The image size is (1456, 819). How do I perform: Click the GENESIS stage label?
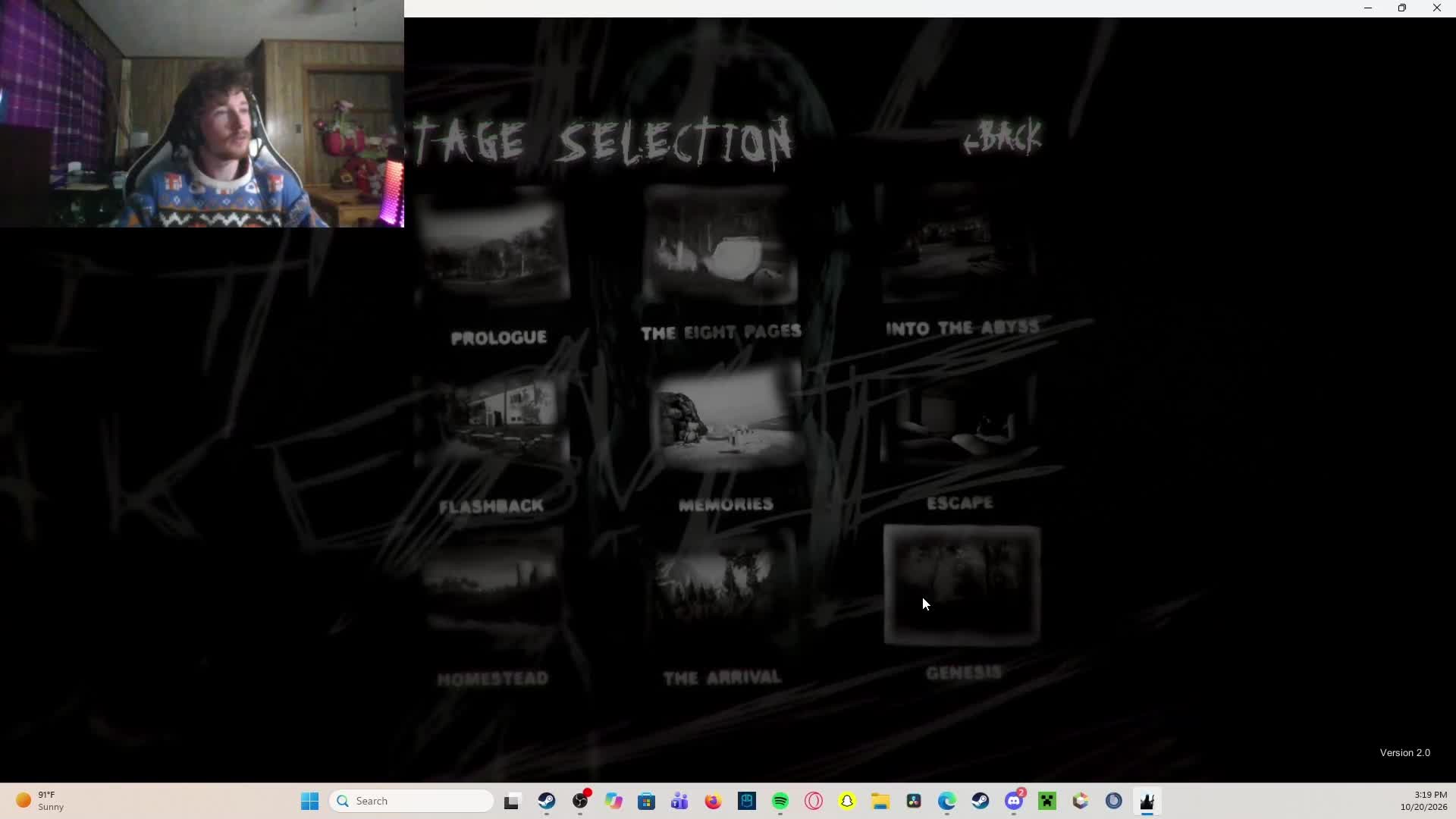pyautogui.click(x=964, y=673)
